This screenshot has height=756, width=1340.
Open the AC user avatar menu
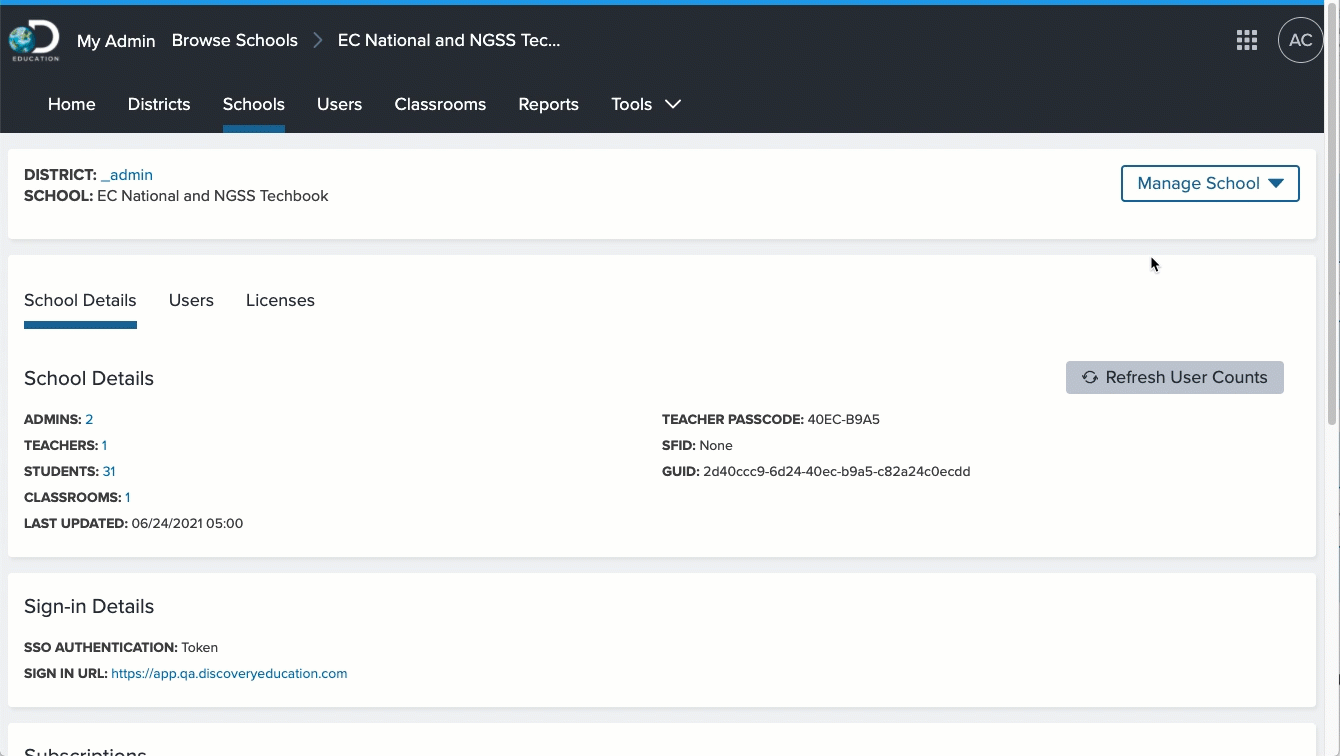(1300, 40)
